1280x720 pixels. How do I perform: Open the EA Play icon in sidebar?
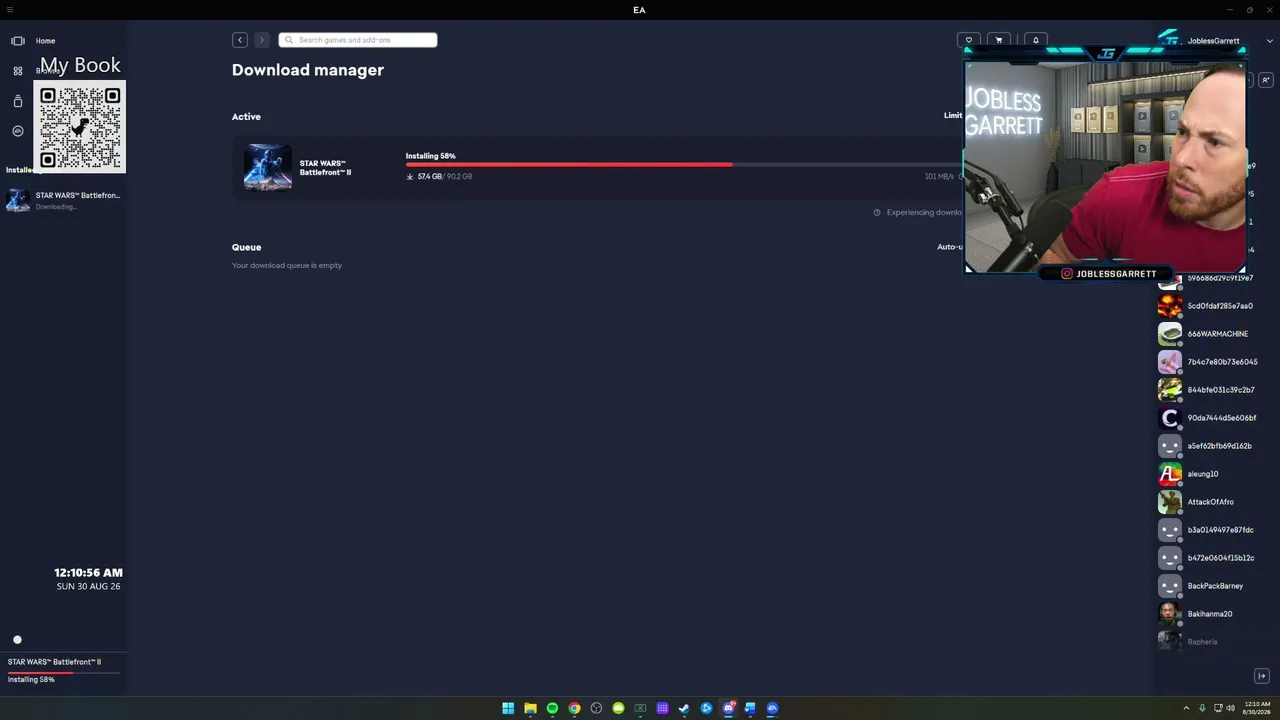(x=17, y=131)
